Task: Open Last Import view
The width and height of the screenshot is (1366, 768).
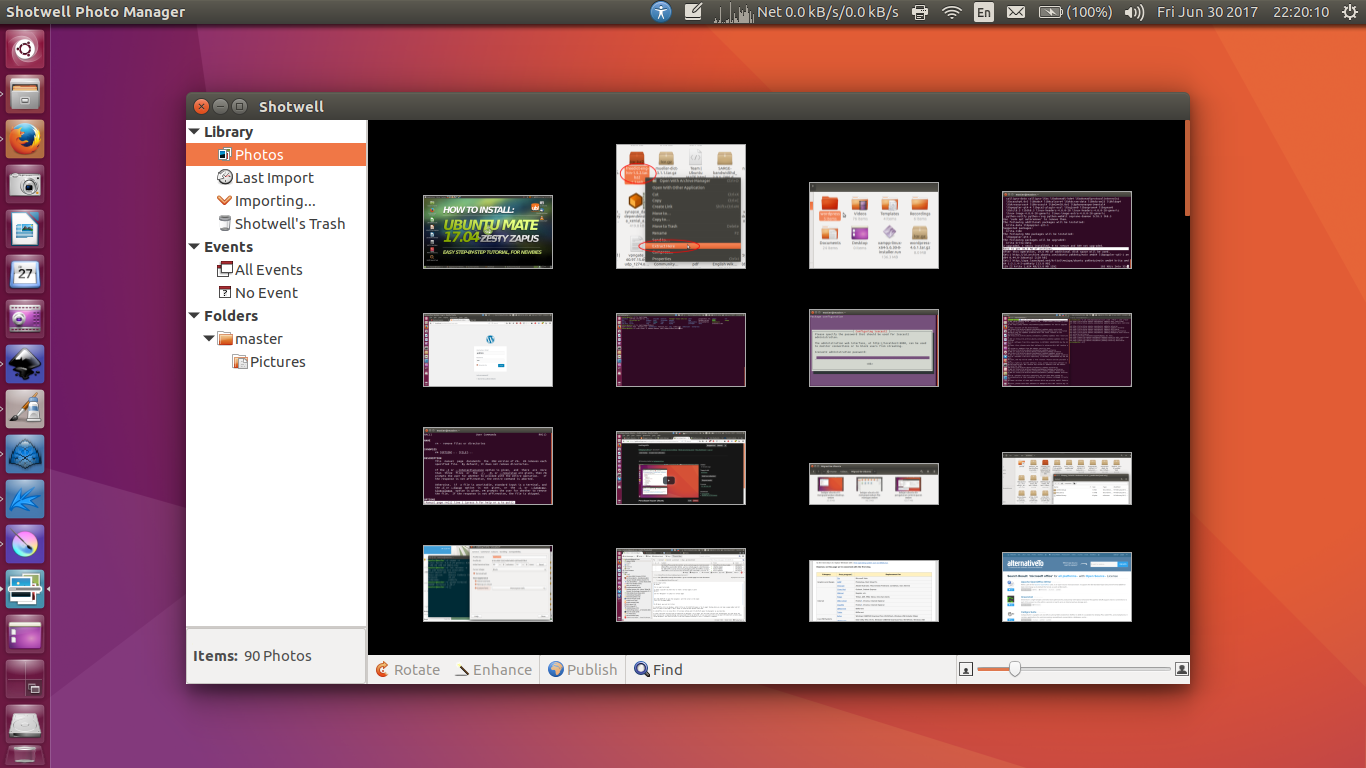Action: pyautogui.click(x=274, y=177)
